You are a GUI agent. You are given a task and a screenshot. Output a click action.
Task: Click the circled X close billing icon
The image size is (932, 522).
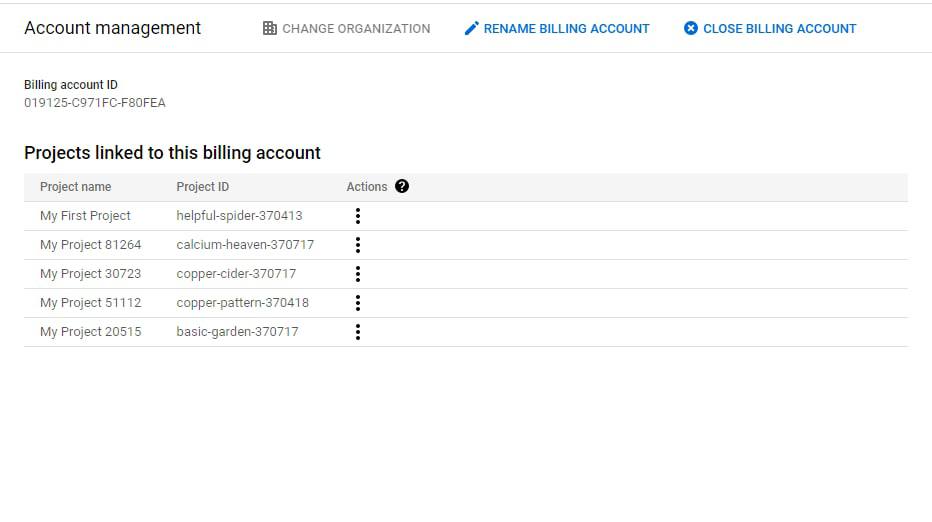(691, 29)
